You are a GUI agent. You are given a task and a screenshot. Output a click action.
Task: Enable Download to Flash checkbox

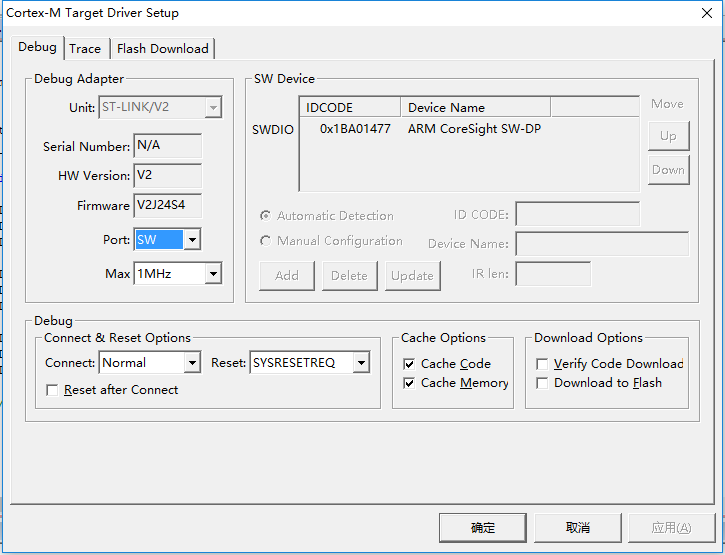(x=542, y=383)
